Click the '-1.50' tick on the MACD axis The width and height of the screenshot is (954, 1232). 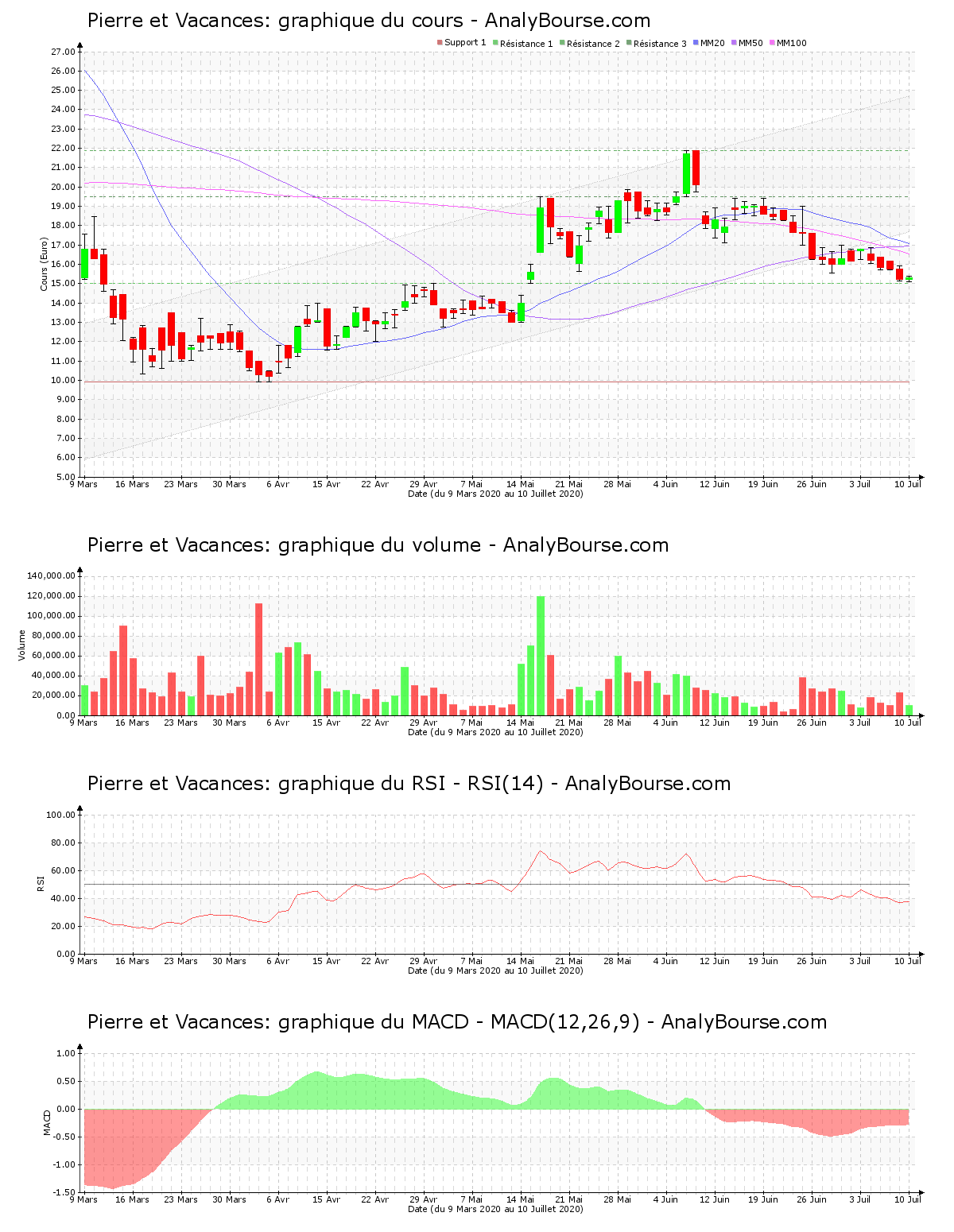click(x=64, y=1192)
